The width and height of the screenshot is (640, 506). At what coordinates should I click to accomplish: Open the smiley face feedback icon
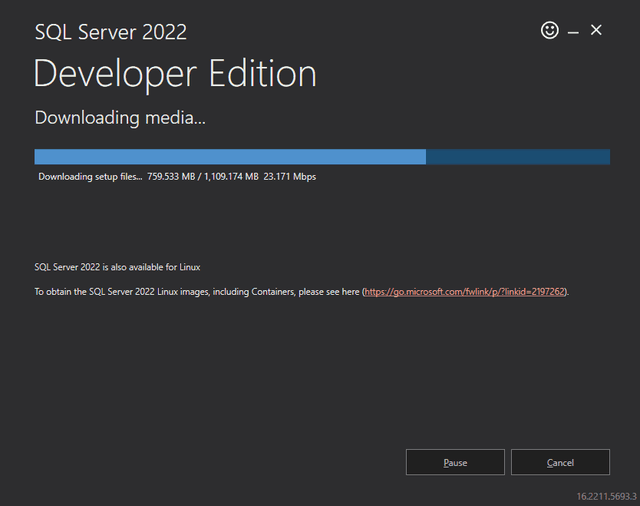(549, 31)
